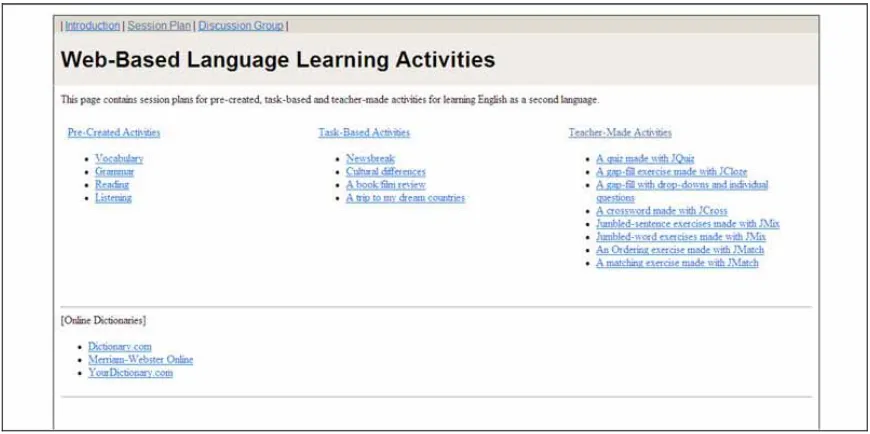Visit the Dictionary.com link

[119, 347]
